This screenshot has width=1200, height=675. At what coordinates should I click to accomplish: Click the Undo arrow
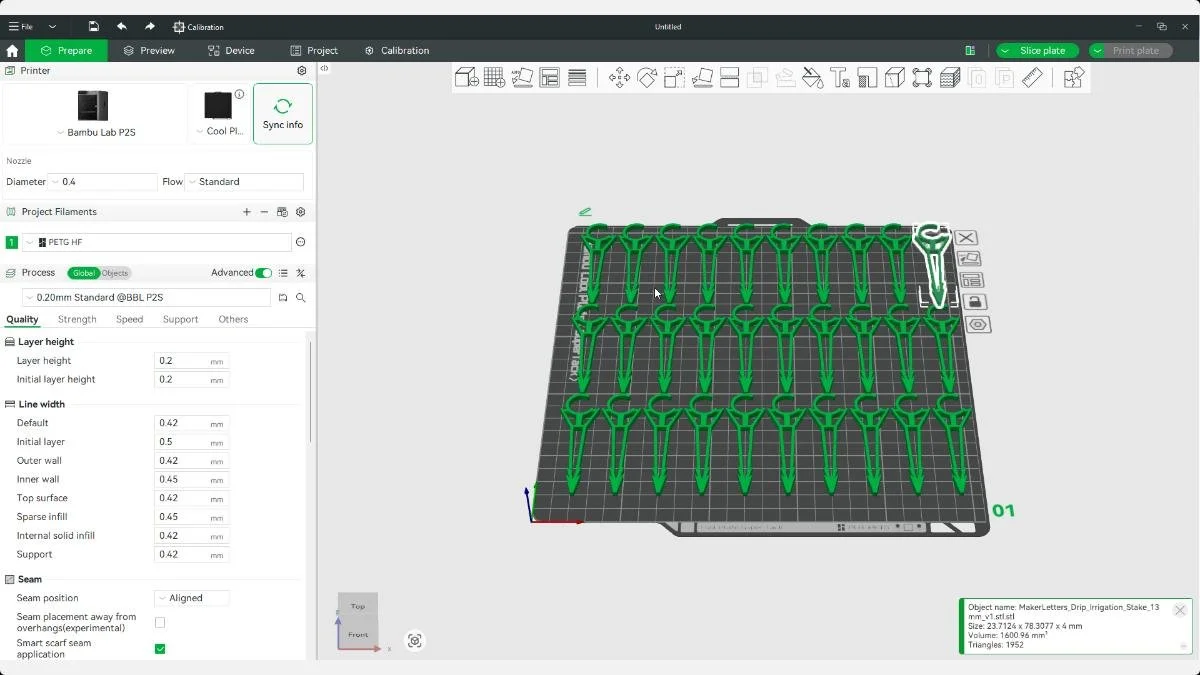[x=121, y=27]
